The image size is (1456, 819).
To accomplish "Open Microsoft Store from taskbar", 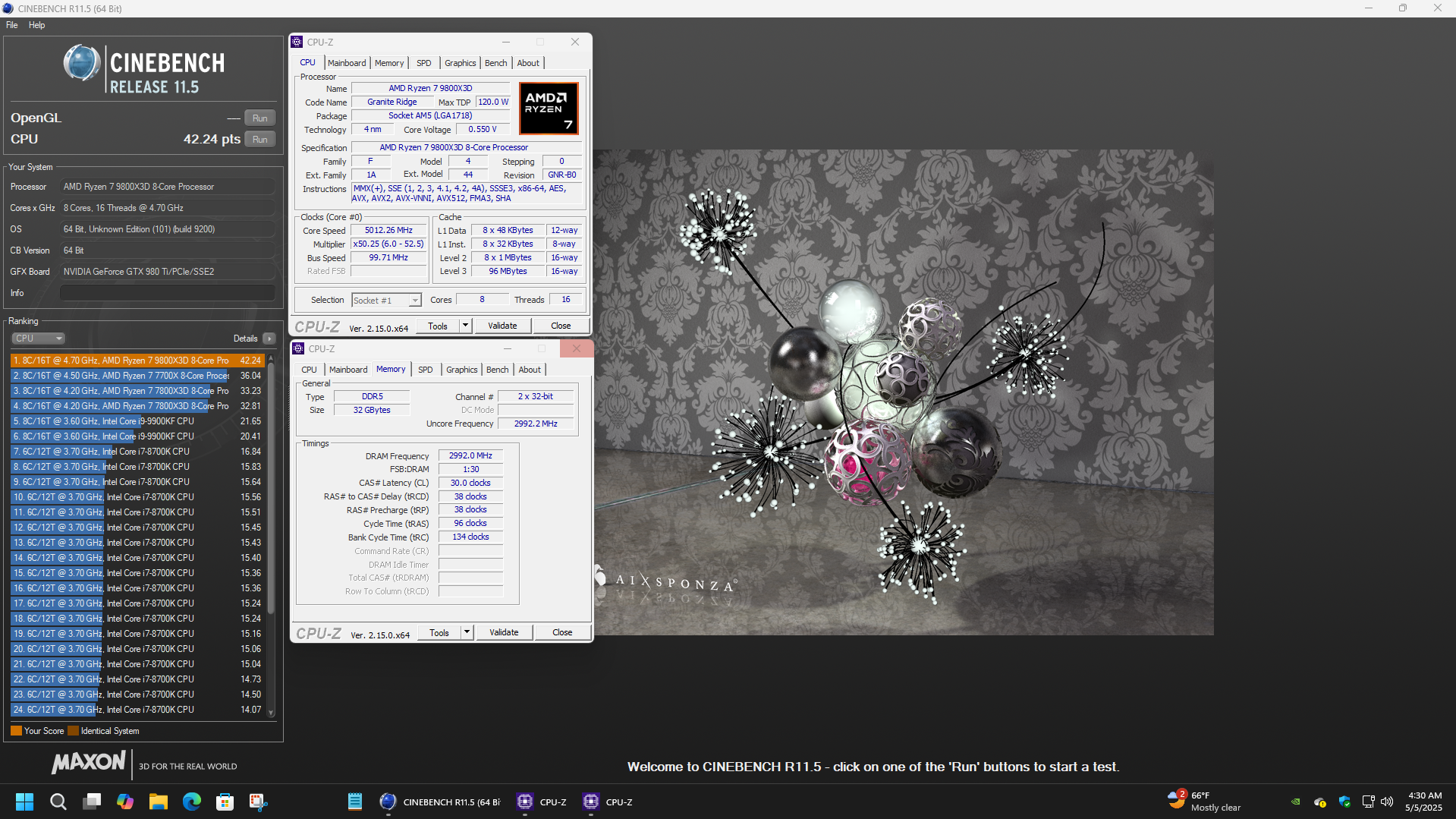I will coord(225,802).
